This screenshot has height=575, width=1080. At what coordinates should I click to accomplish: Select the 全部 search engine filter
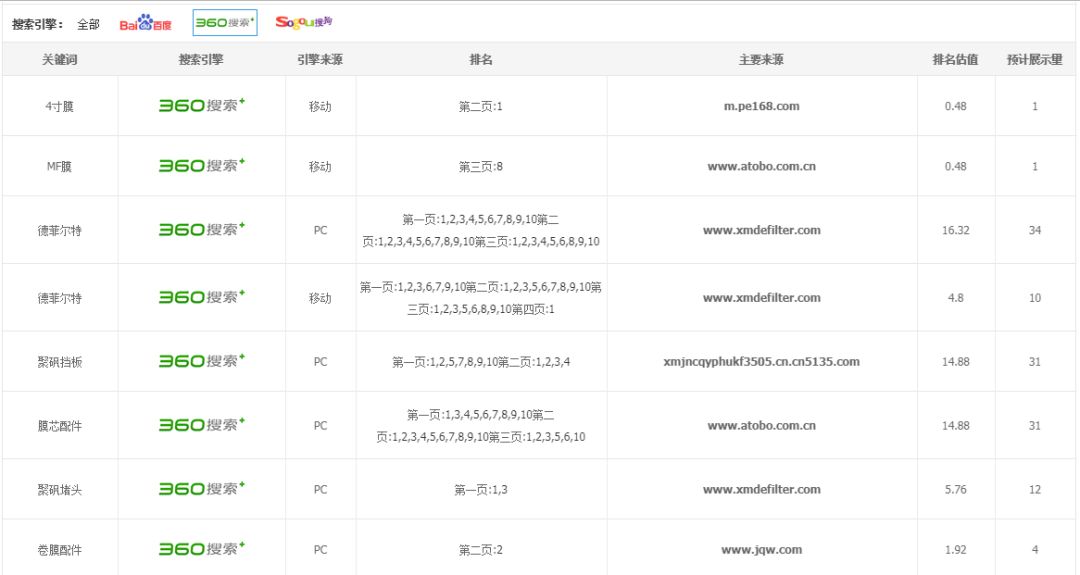click(88, 24)
